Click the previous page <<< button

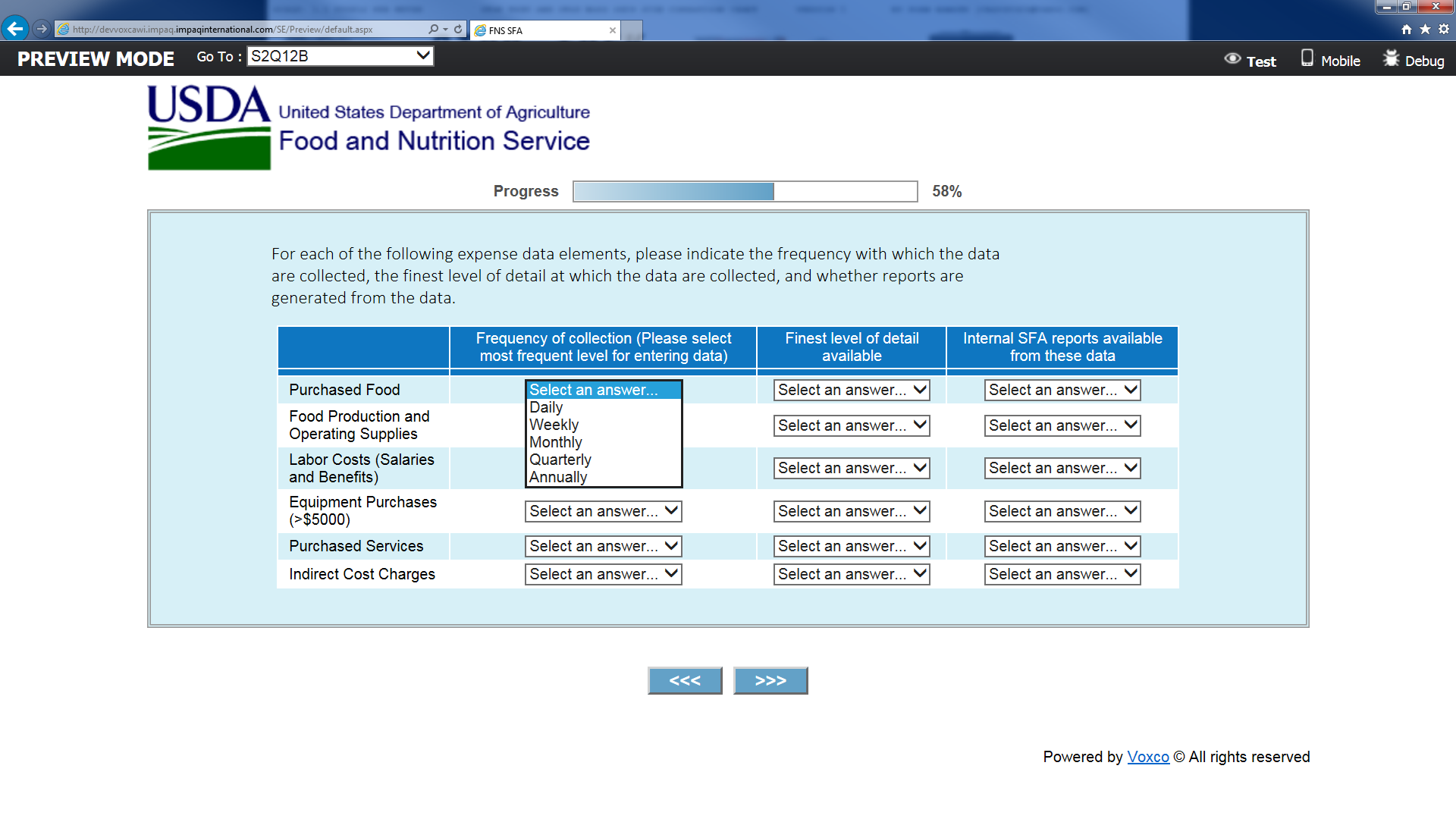[685, 680]
